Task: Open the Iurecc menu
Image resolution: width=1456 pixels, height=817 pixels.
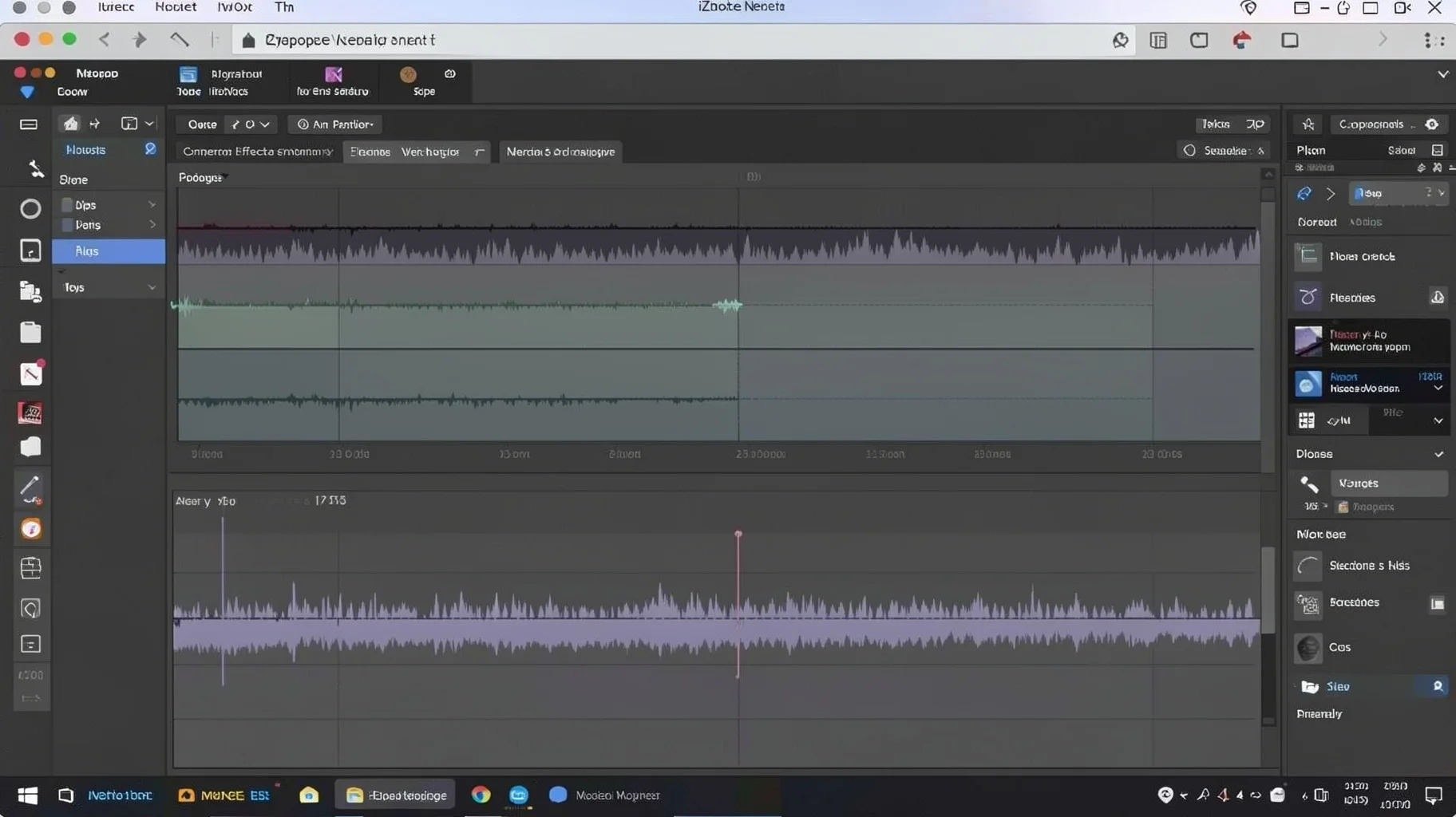Action: point(117,7)
